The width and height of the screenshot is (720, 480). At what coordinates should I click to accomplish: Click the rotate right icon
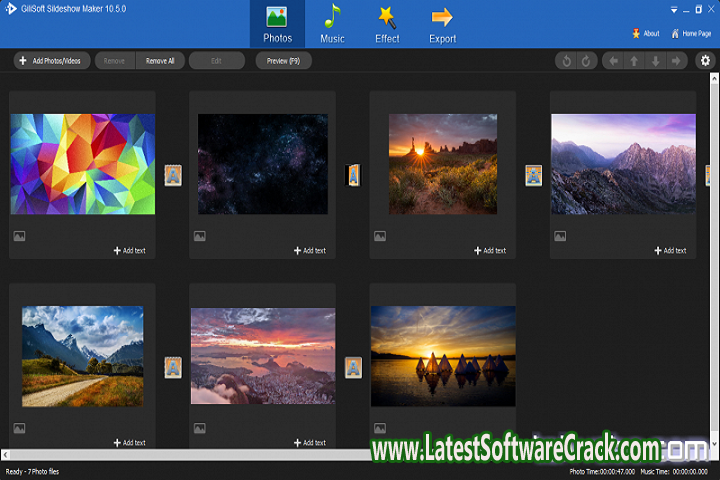(587, 61)
